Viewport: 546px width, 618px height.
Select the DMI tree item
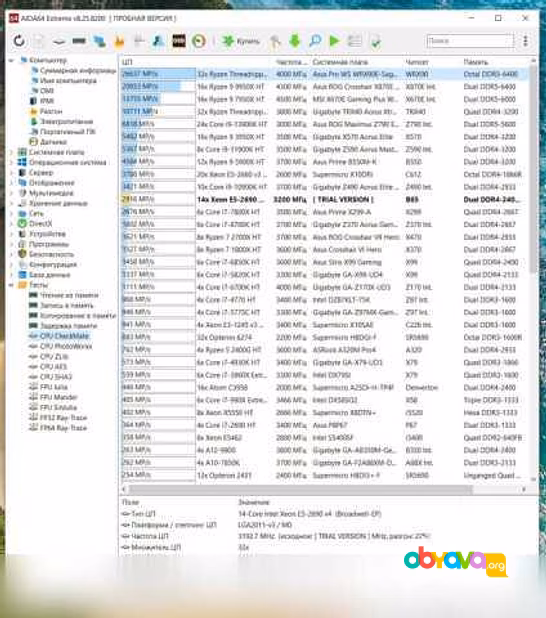(47, 91)
